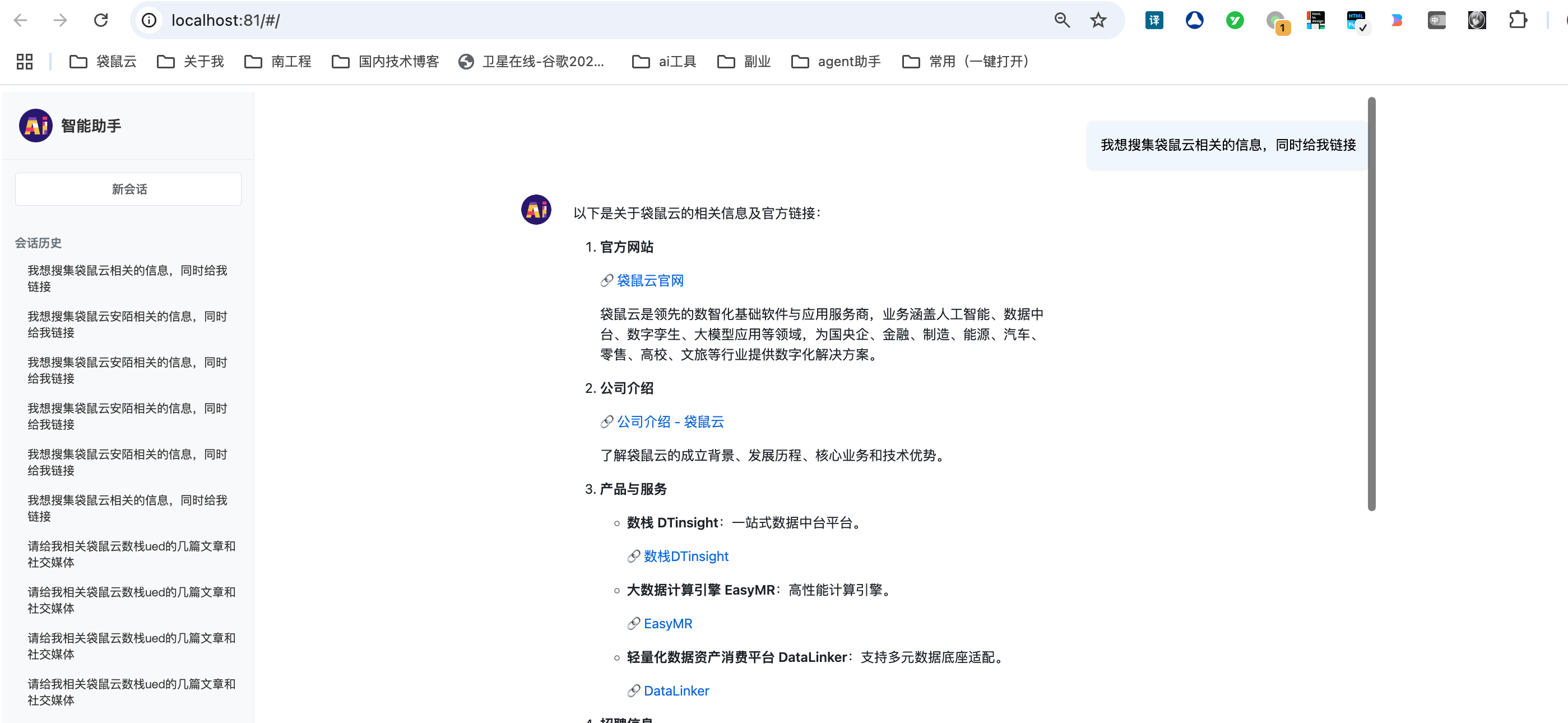Open the blue triangle extension icon
Image resolution: width=1568 pixels, height=723 pixels.
tap(1194, 20)
